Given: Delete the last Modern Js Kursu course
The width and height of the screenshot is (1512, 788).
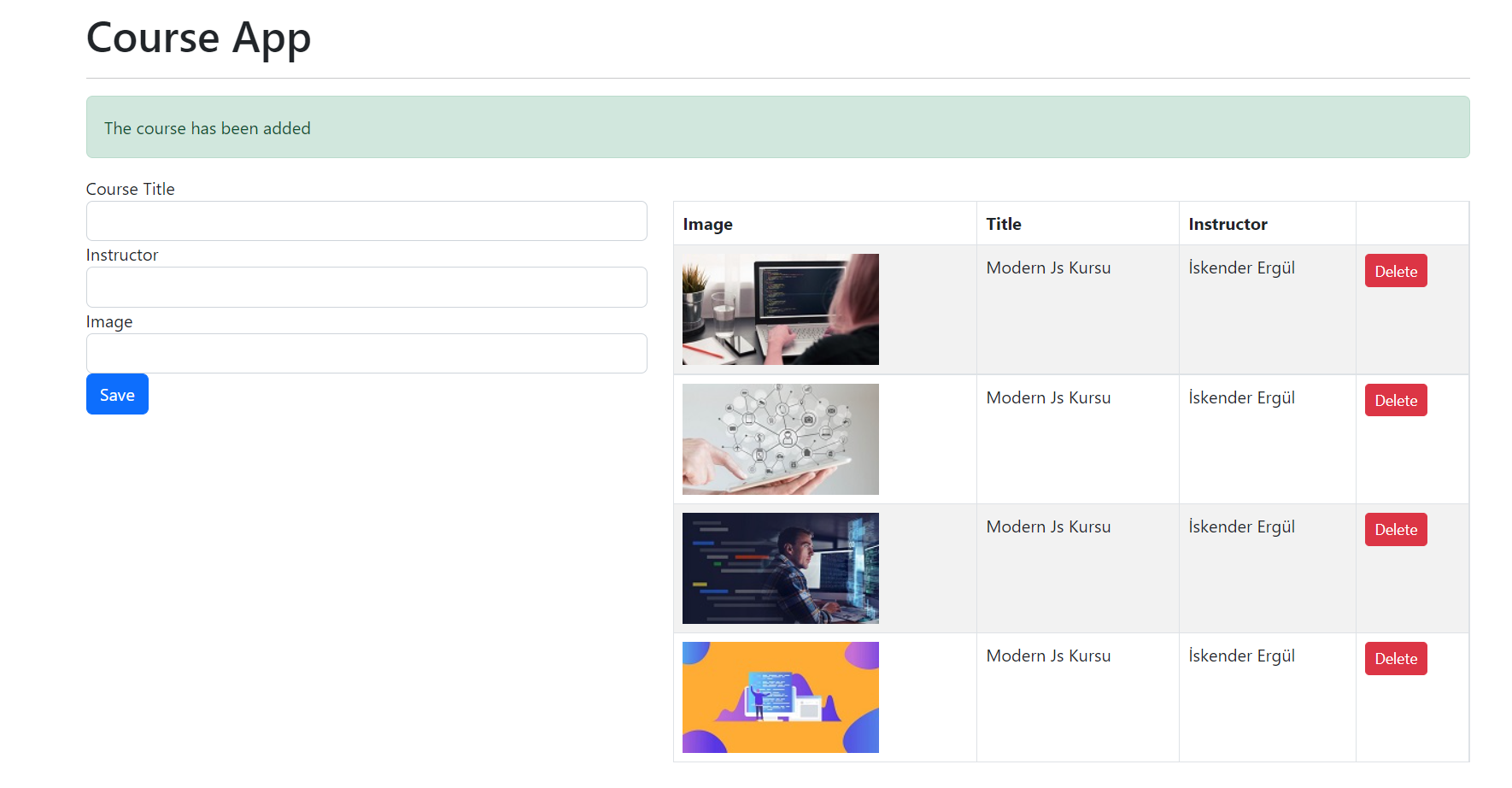Looking at the screenshot, I should click(1395, 658).
